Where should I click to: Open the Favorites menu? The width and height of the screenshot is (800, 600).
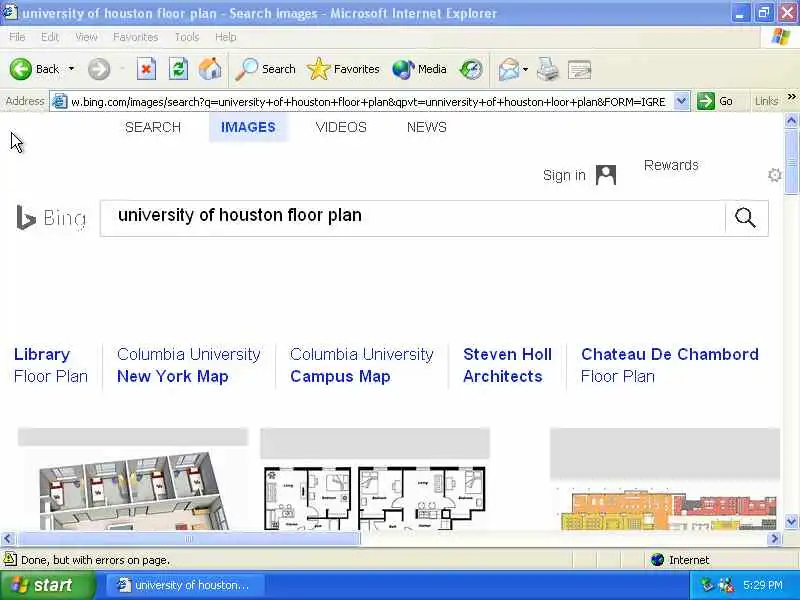click(136, 37)
